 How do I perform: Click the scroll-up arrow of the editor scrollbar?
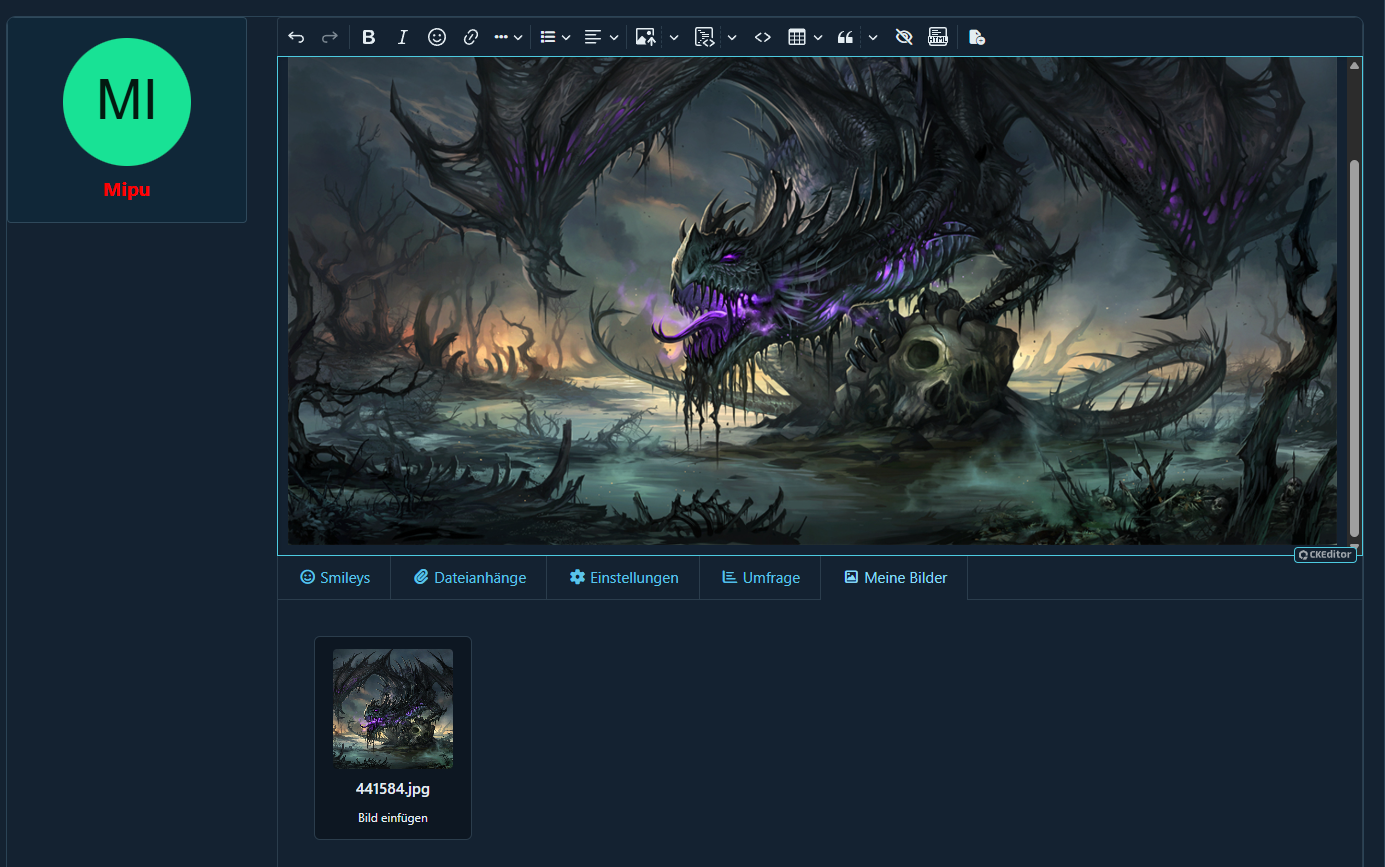pos(1354,66)
